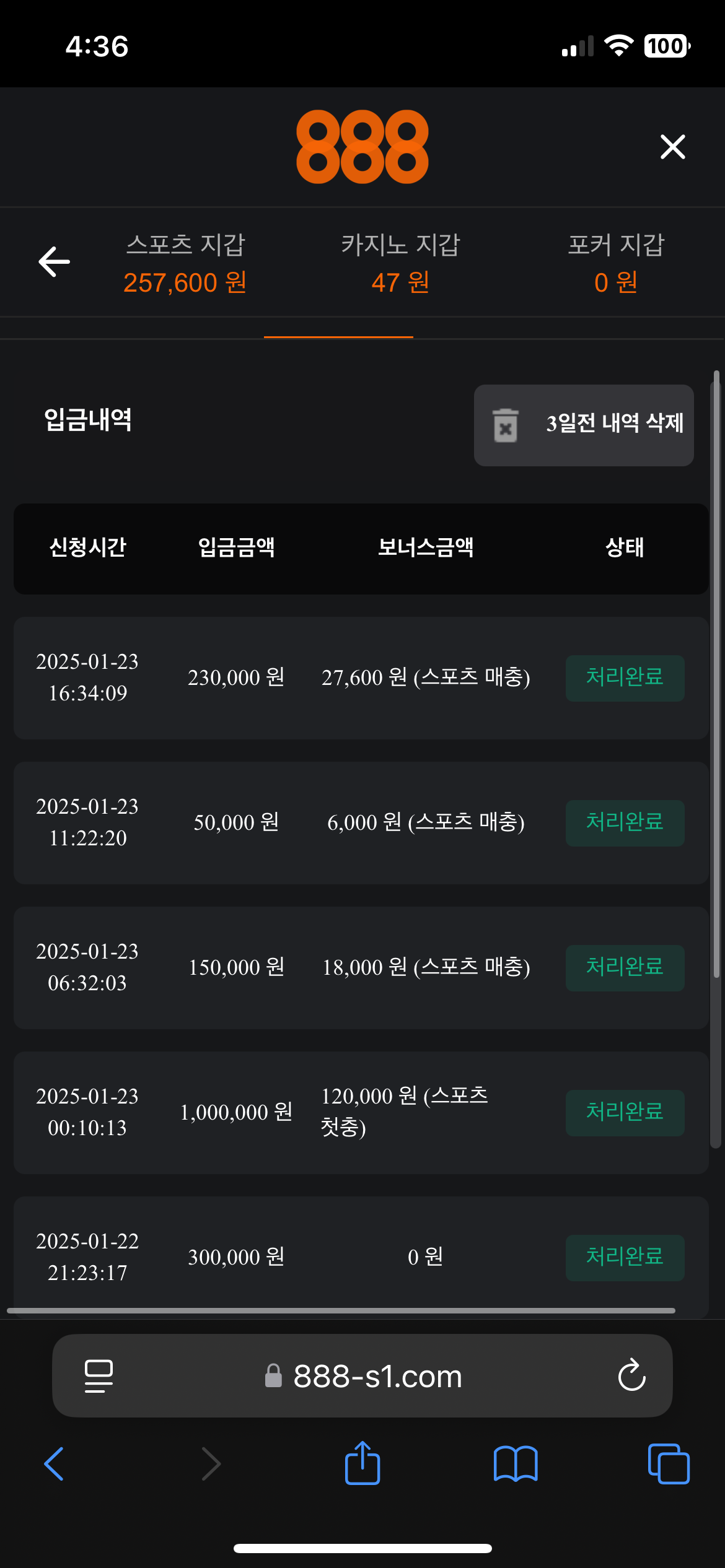The image size is (725, 1568).
Task: Tap the white back arrow
Action: pyautogui.click(x=55, y=262)
